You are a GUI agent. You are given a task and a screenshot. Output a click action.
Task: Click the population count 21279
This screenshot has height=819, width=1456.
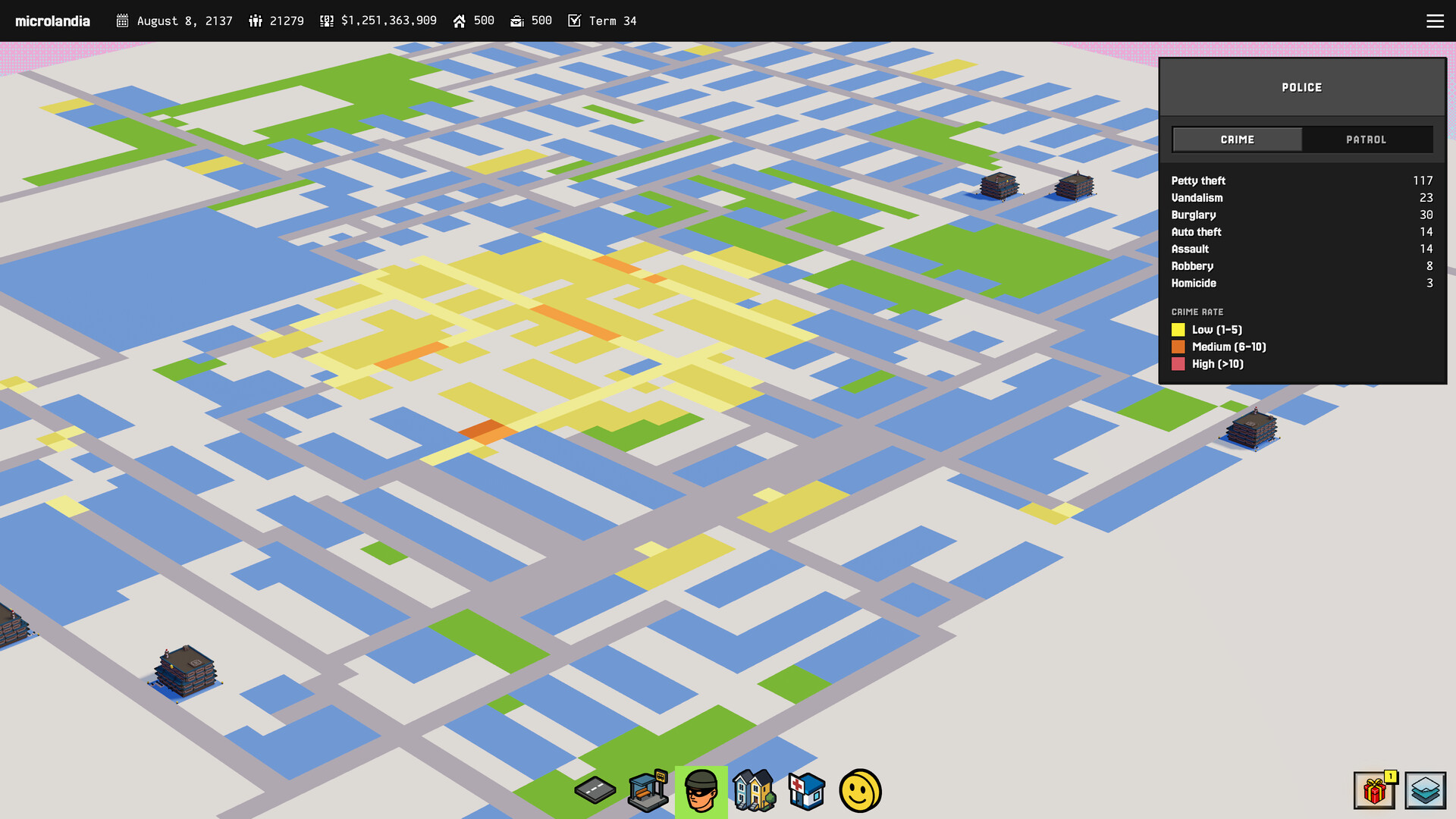287,20
